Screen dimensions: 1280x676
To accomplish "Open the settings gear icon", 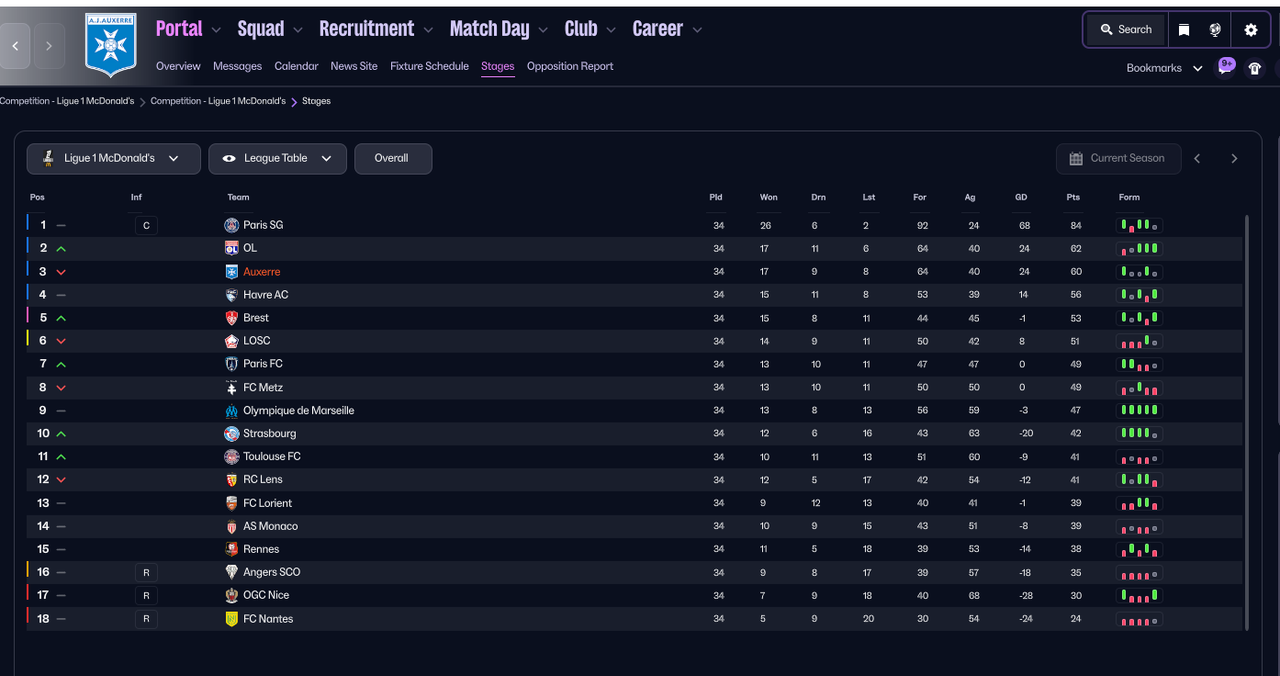I will pyautogui.click(x=1251, y=30).
